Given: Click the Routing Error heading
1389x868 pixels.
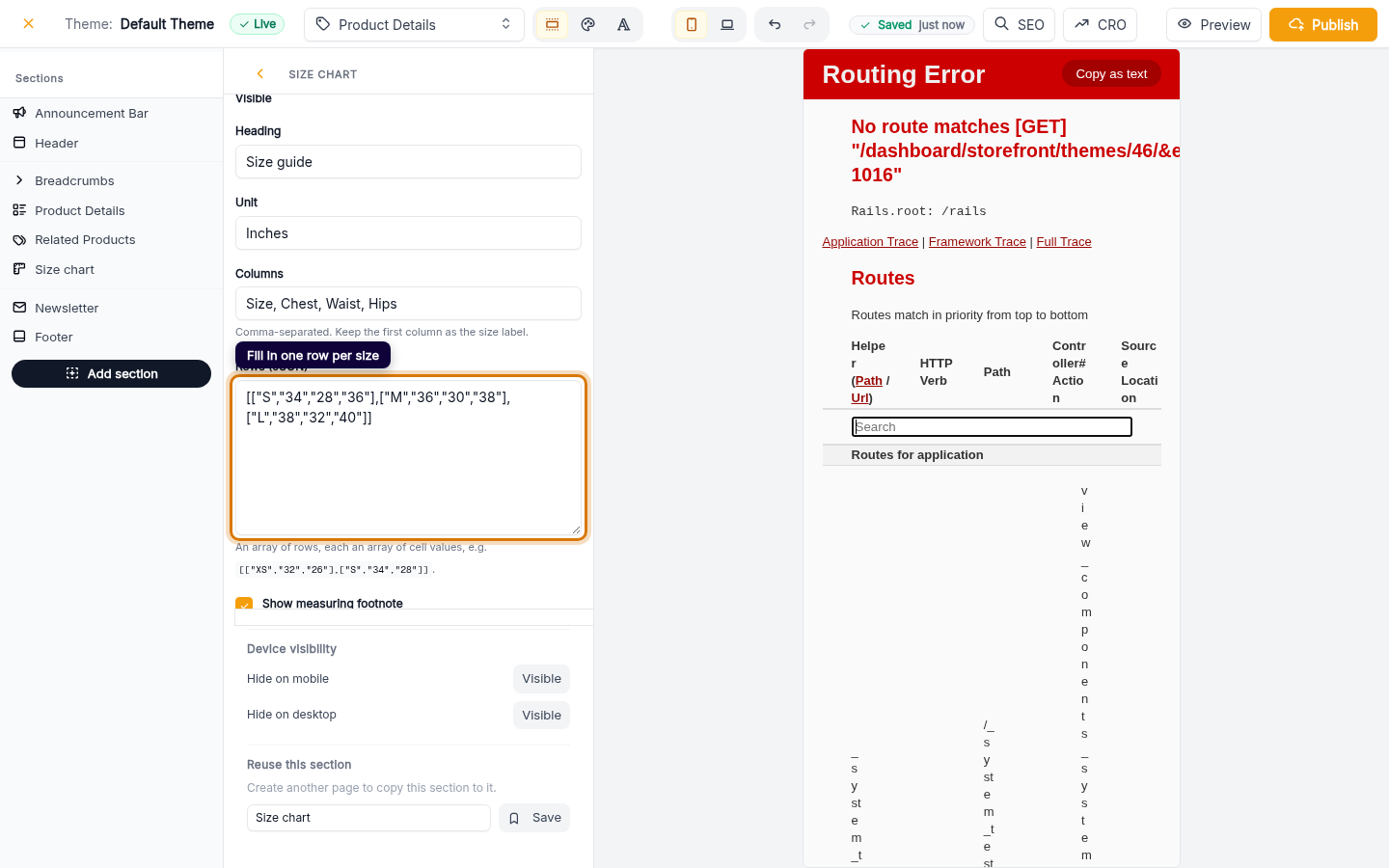Looking at the screenshot, I should point(904,74).
